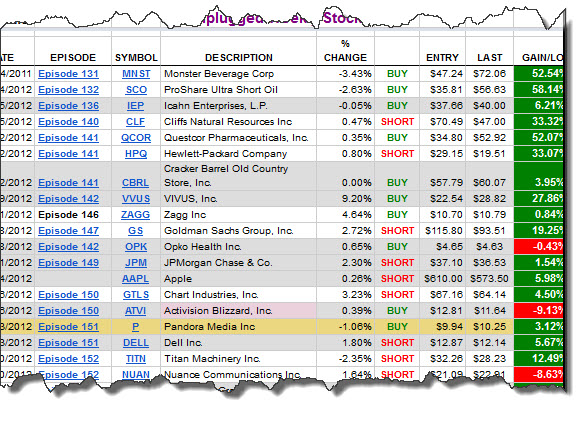Screen dimensions: 587x421
Task: Select the green 27.86% gain cell
Action: coord(539,198)
